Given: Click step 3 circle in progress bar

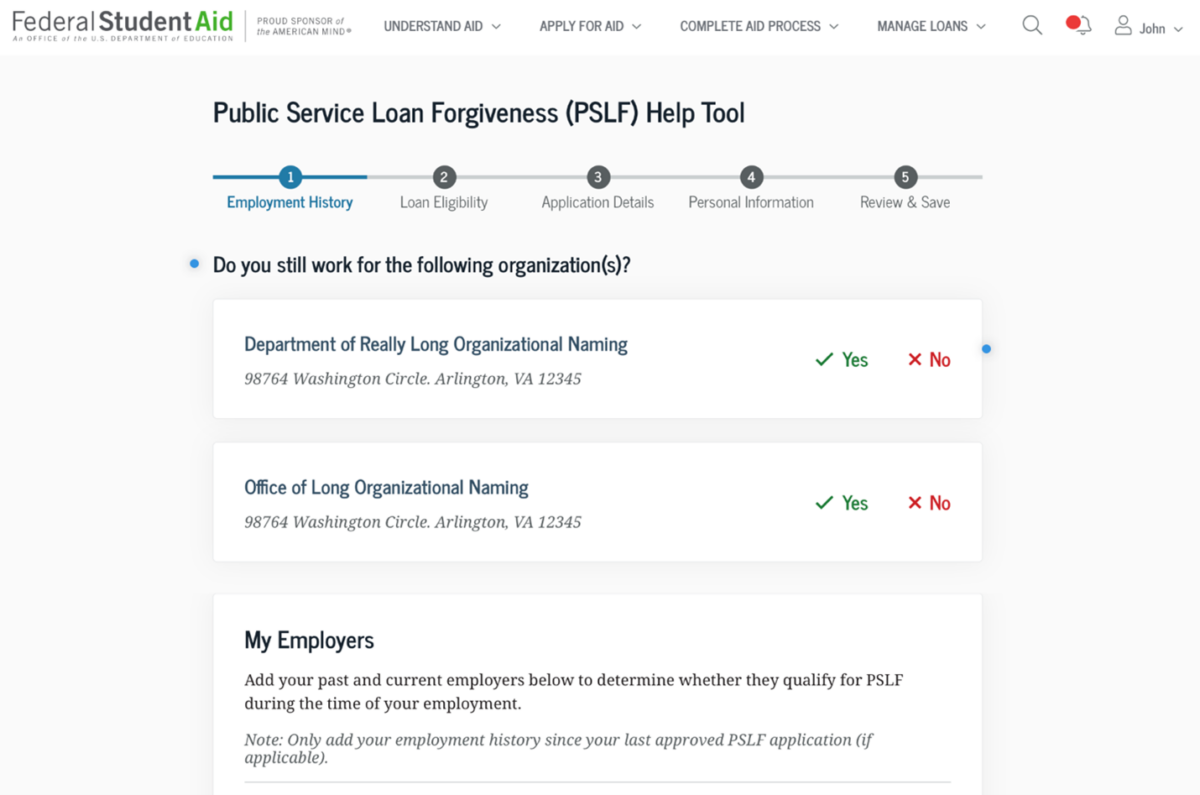Looking at the screenshot, I should click(598, 178).
